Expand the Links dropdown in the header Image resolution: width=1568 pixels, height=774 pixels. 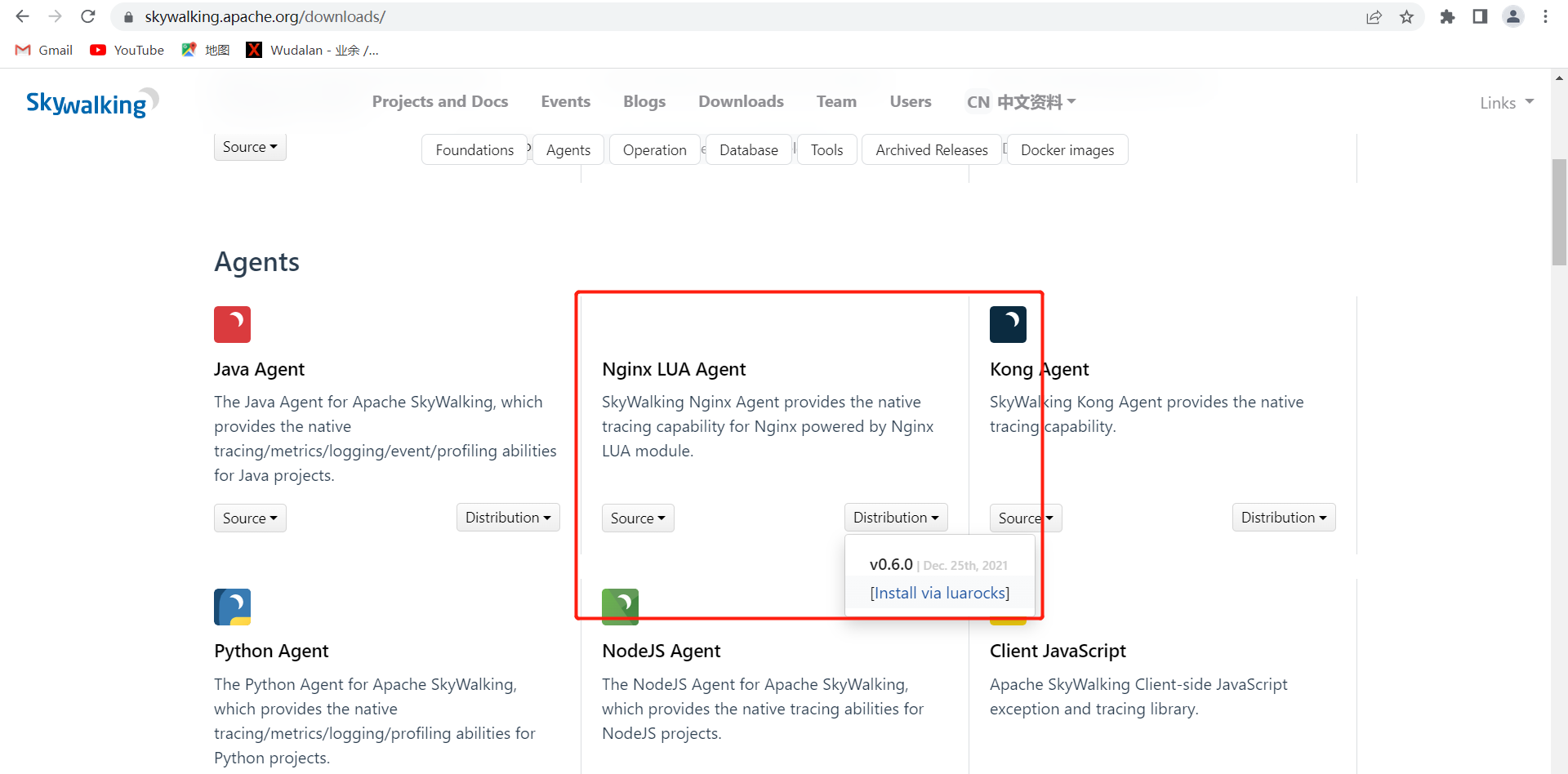pyautogui.click(x=1506, y=103)
